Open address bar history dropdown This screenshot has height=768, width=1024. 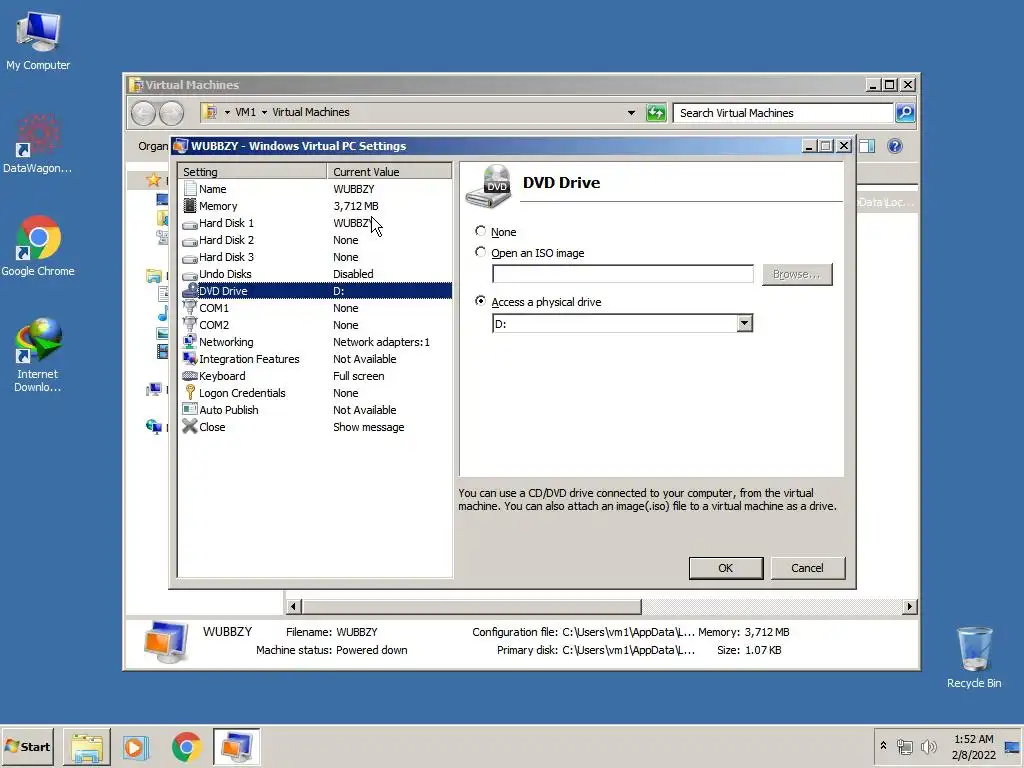pos(631,113)
